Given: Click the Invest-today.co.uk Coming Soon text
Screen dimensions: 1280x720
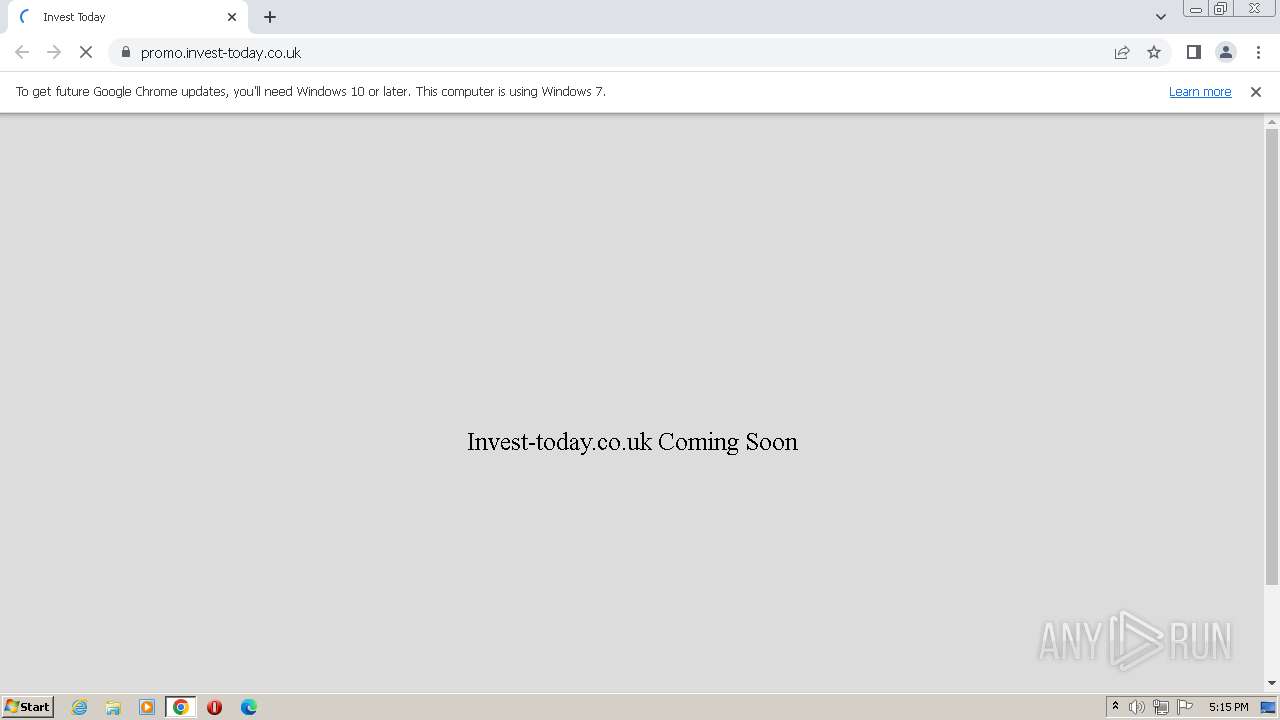Looking at the screenshot, I should (x=632, y=442).
